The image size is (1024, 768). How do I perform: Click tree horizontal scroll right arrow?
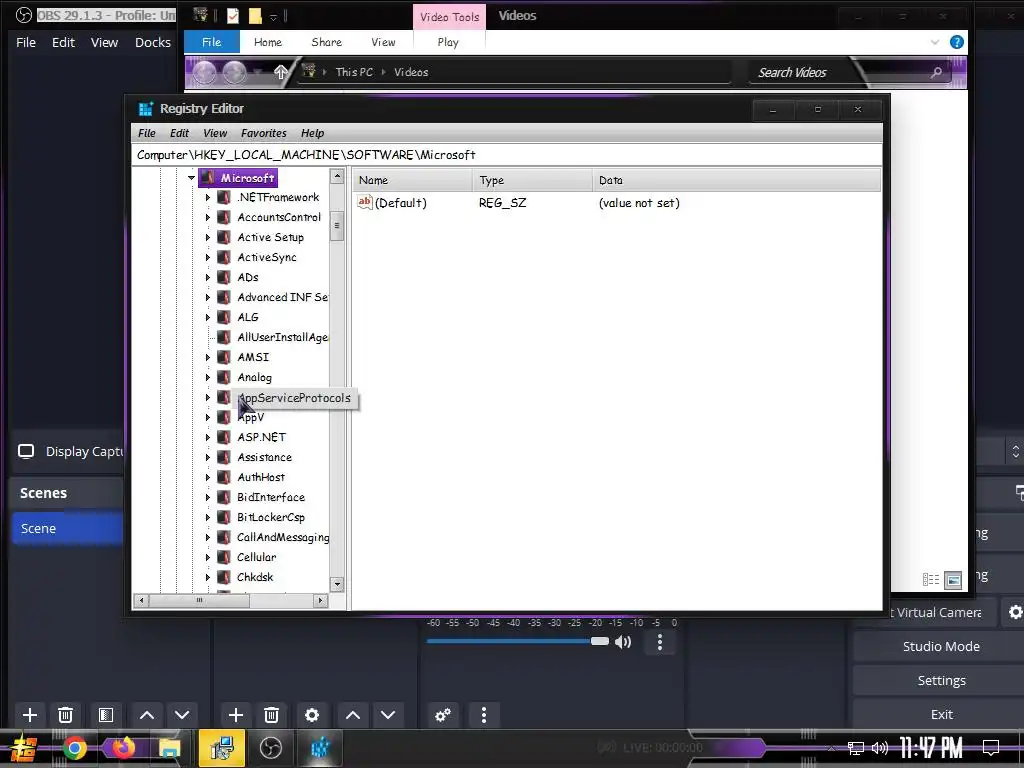point(320,600)
